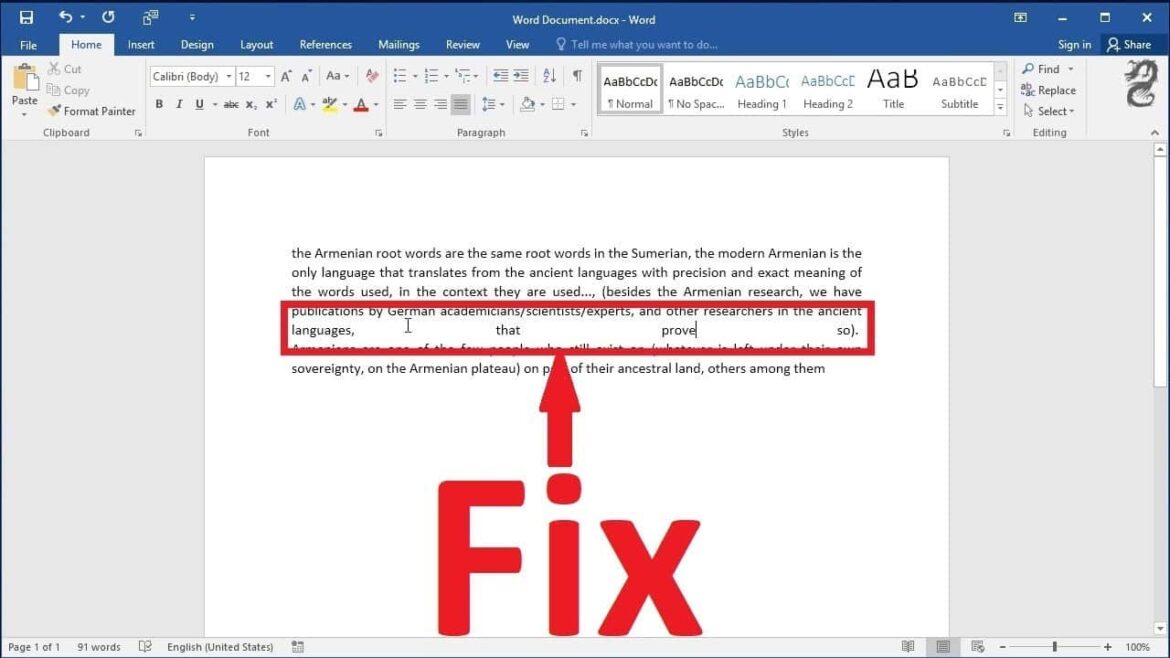Show paragraph marks with pilcrow icon
This screenshot has width=1170, height=658.
point(577,76)
